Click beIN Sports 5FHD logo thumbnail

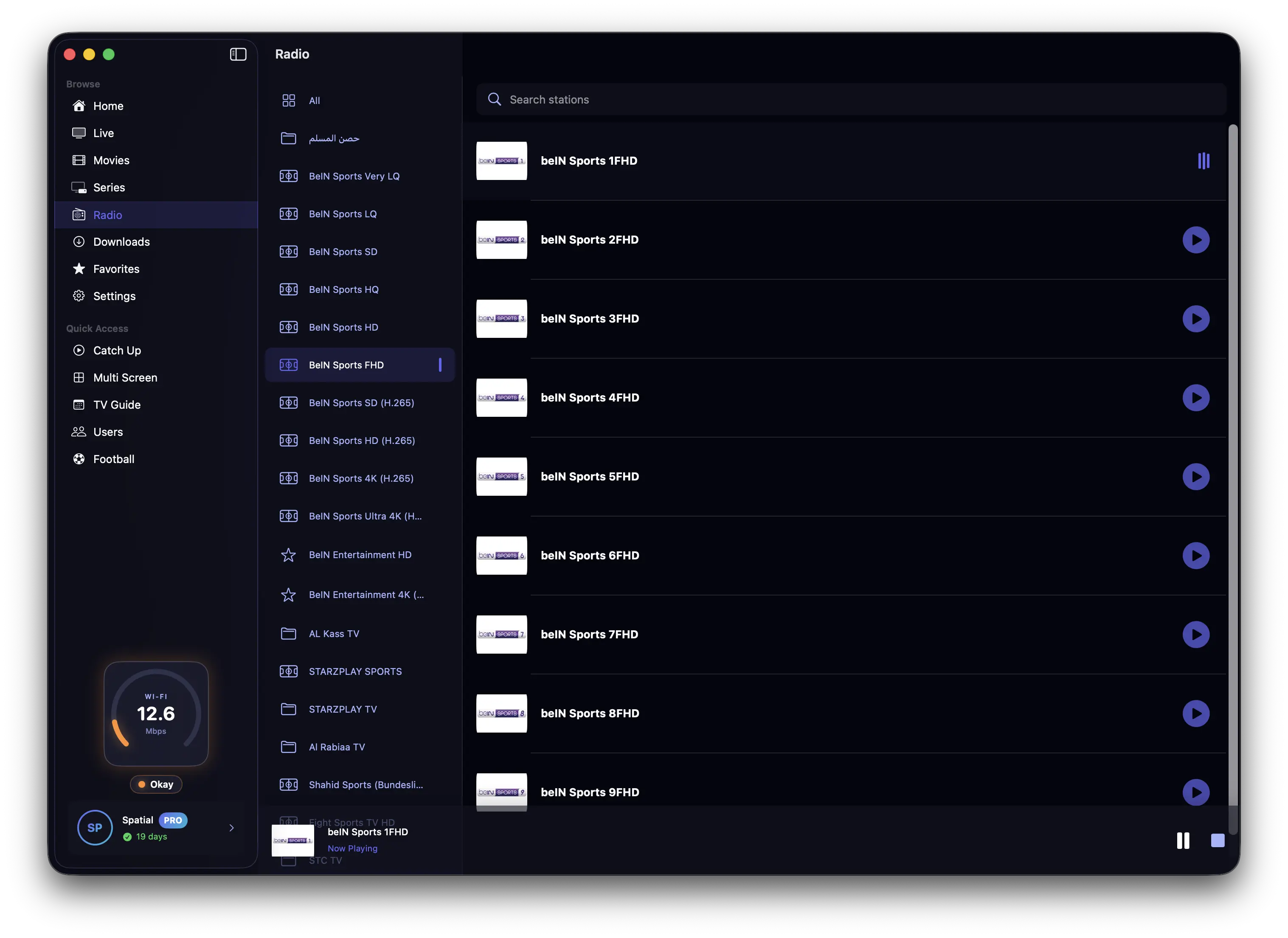501,476
